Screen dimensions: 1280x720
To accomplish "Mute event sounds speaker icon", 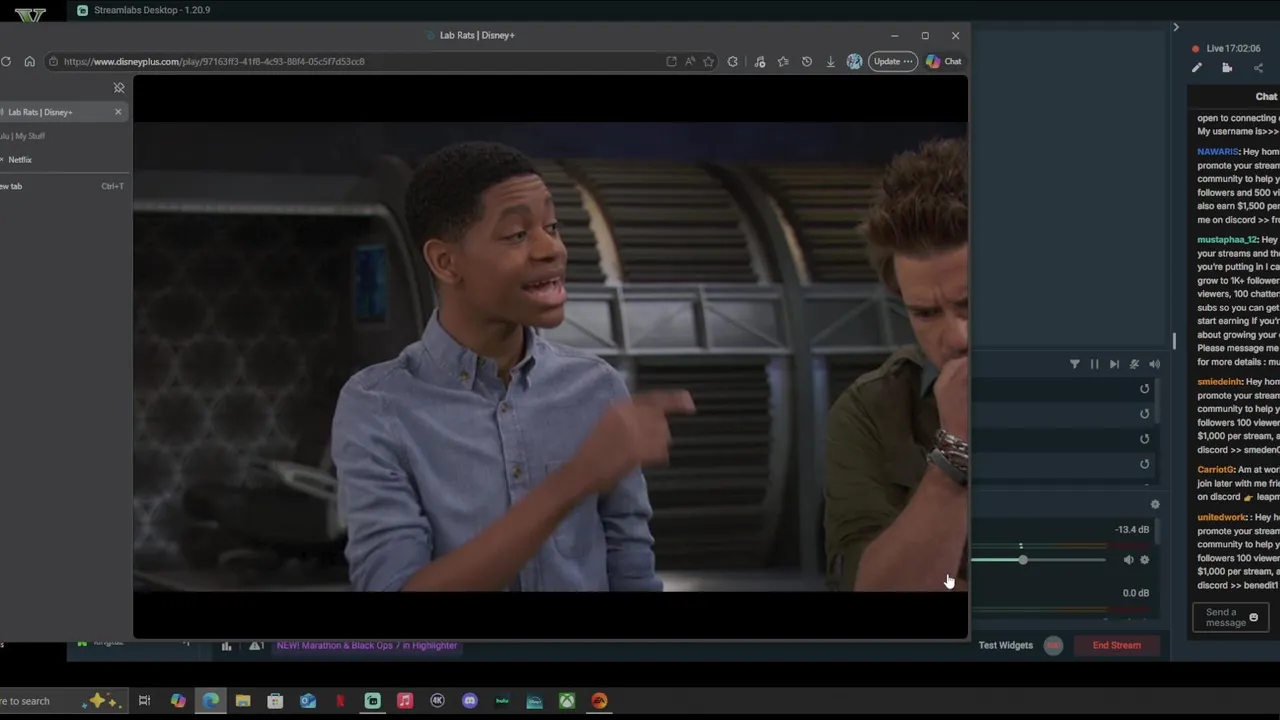I will click(x=1154, y=364).
